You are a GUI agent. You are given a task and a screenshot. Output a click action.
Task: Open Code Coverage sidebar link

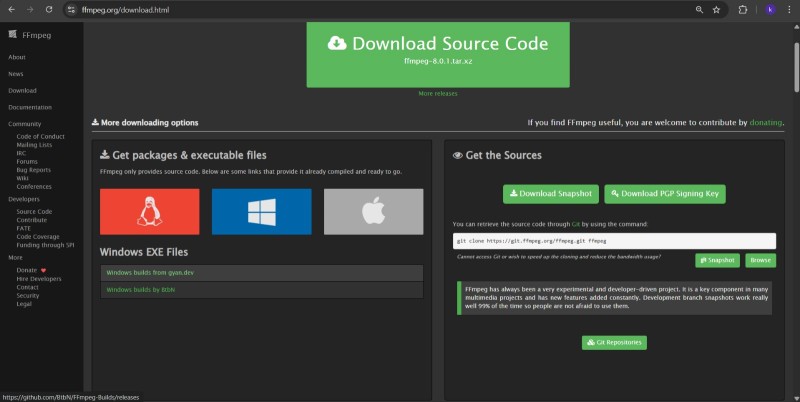point(38,237)
